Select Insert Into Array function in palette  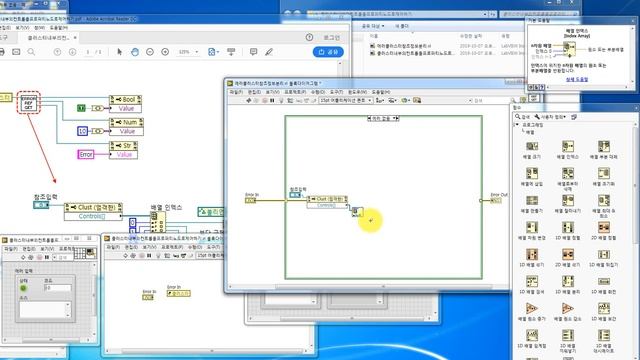tap(531, 173)
